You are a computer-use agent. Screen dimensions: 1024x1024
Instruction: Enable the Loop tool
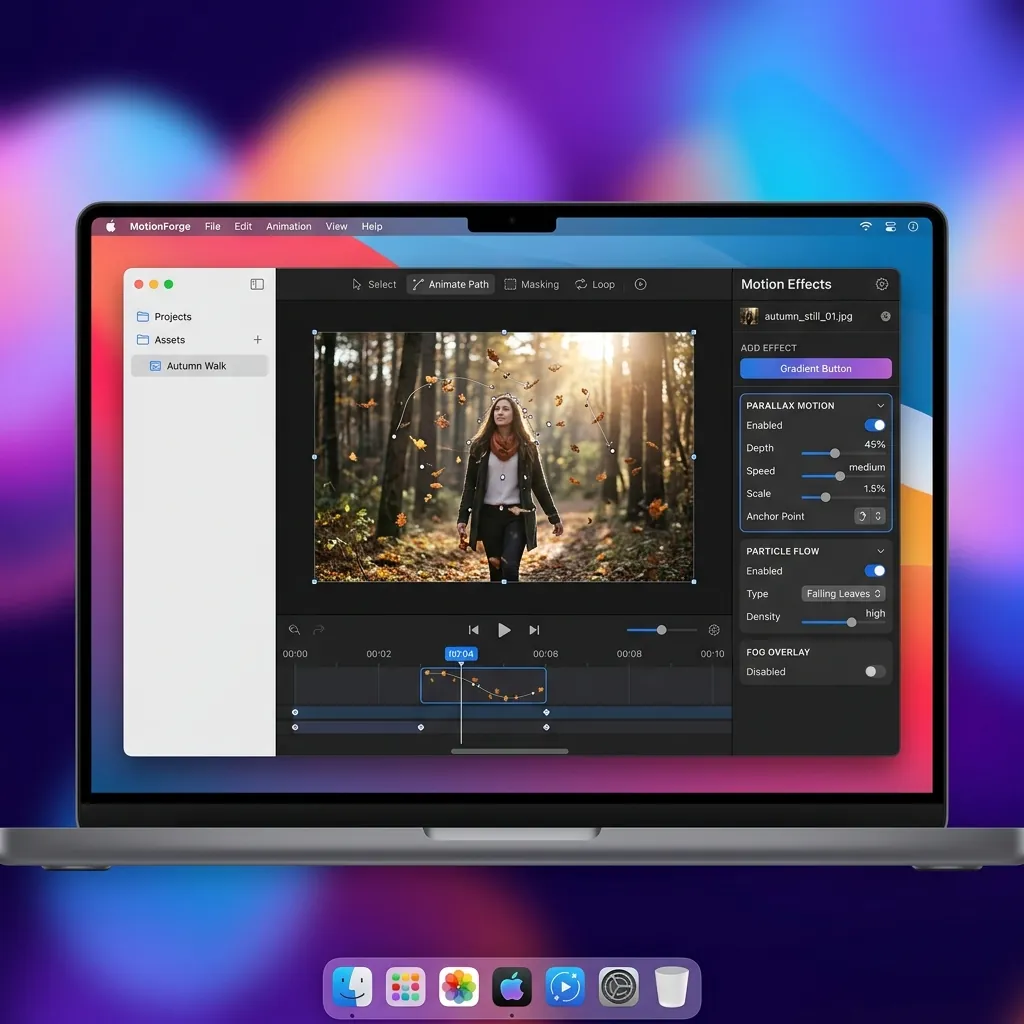595,284
